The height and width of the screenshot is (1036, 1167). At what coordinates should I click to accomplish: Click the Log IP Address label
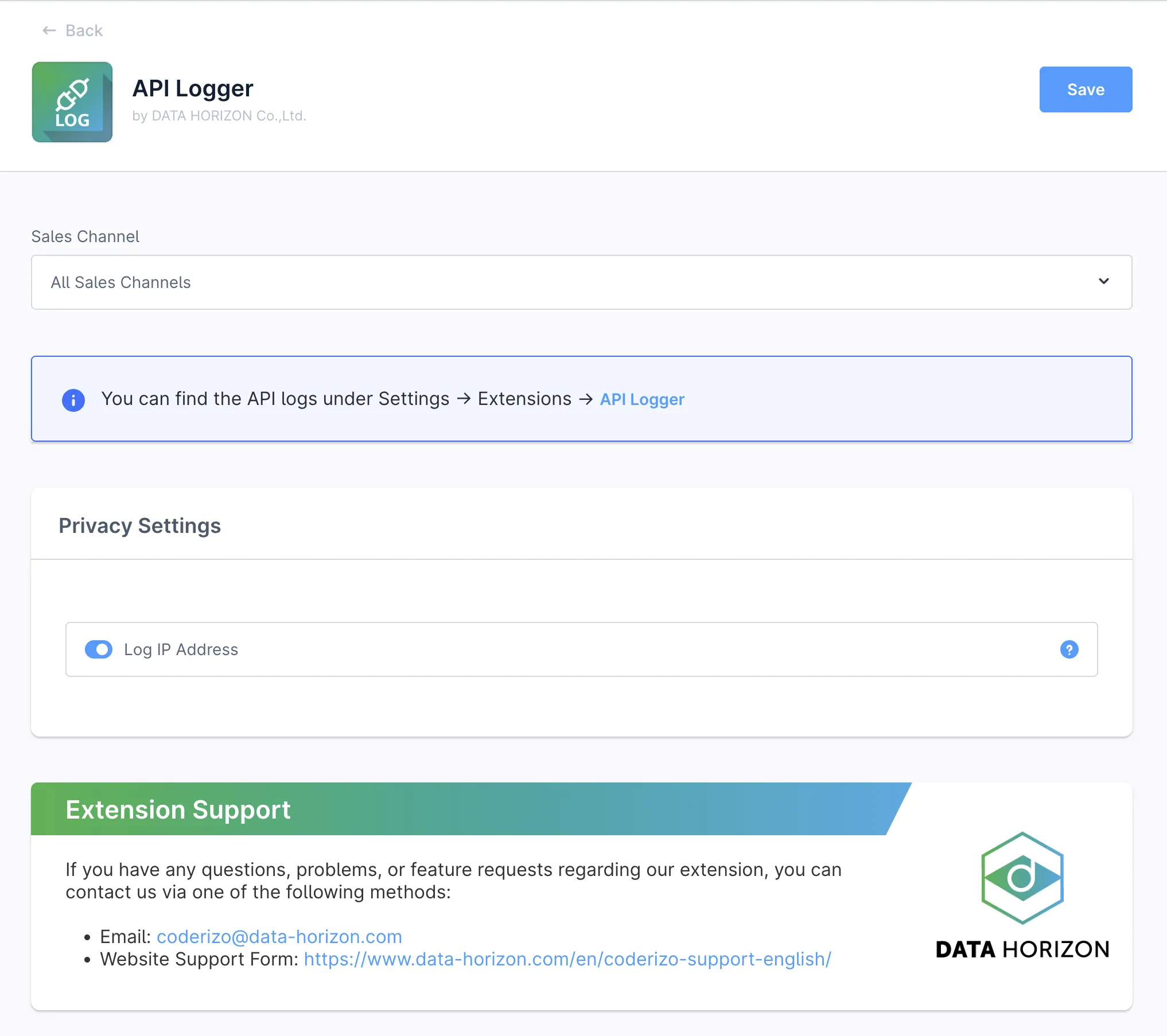pos(181,649)
